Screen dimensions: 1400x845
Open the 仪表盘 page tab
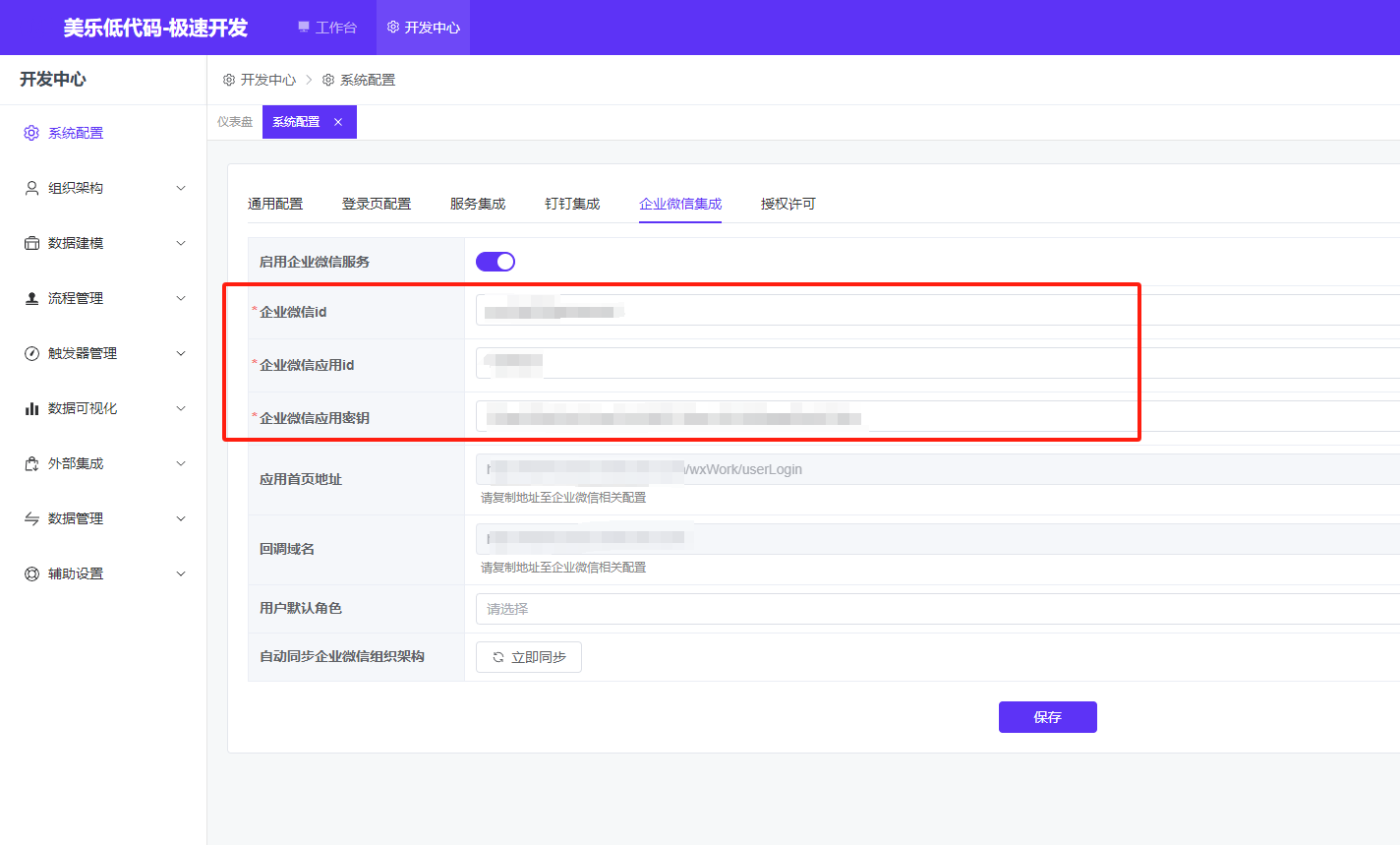coord(235,122)
